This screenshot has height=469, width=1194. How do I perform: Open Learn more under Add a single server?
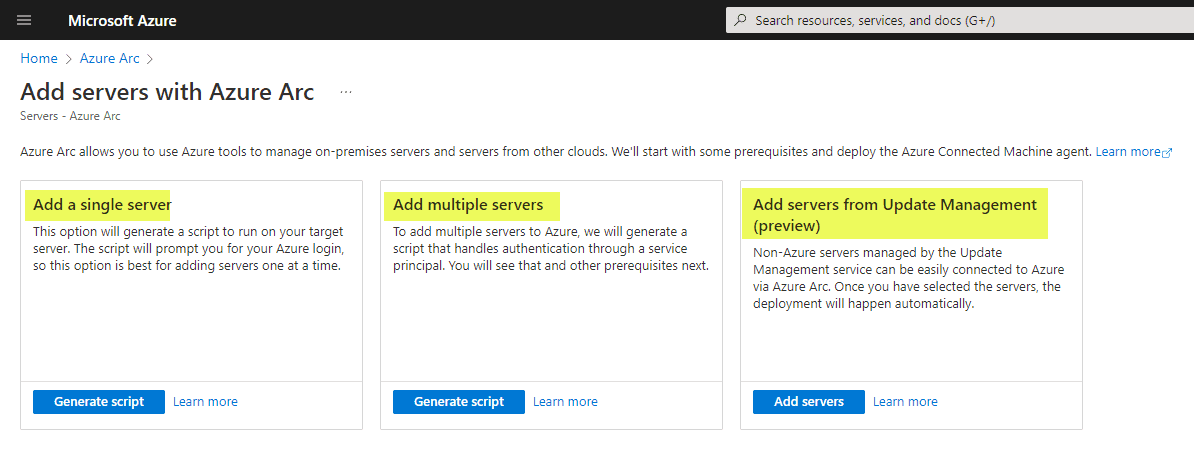[x=206, y=401]
